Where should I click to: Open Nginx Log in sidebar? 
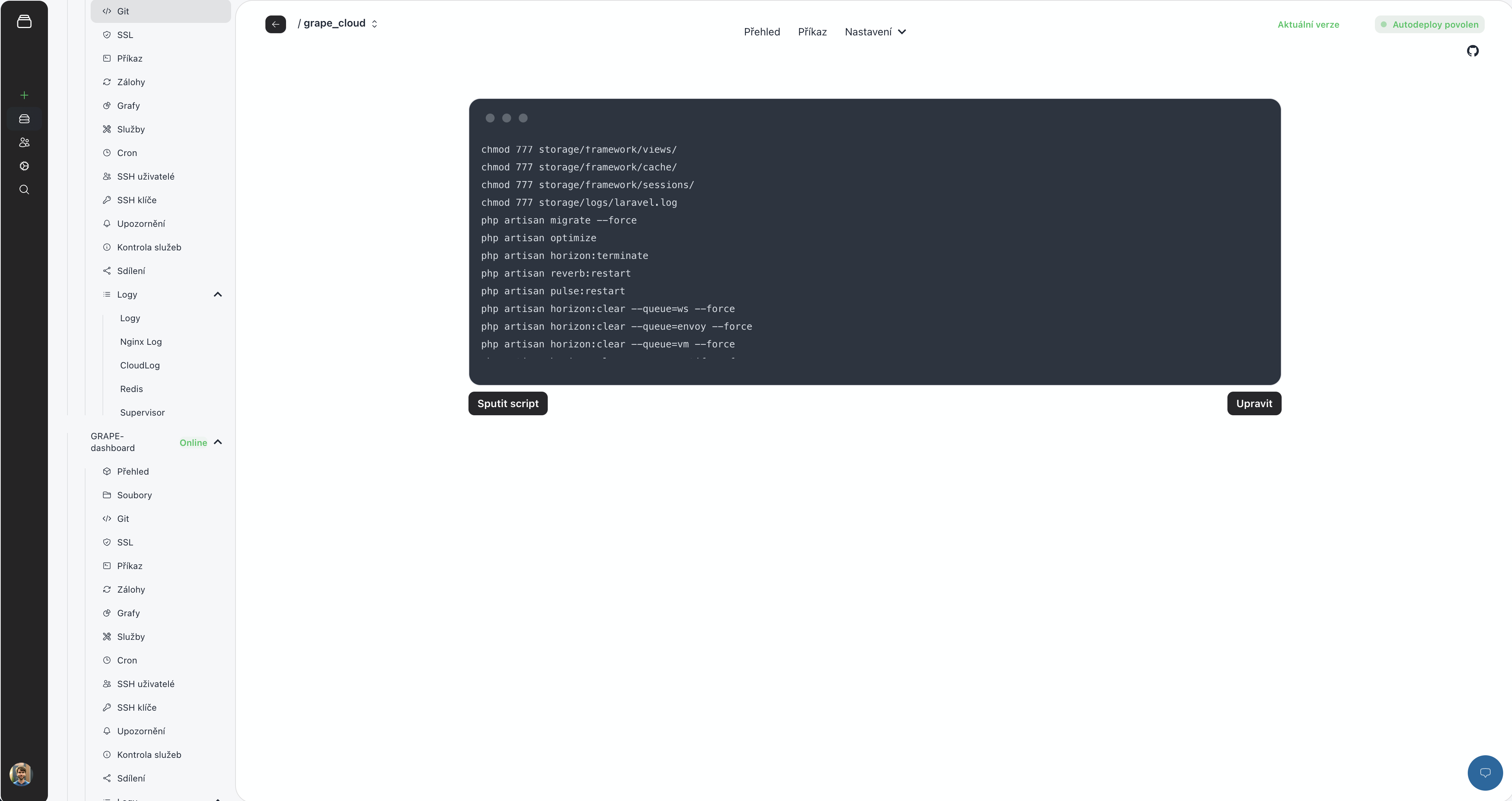(x=141, y=342)
